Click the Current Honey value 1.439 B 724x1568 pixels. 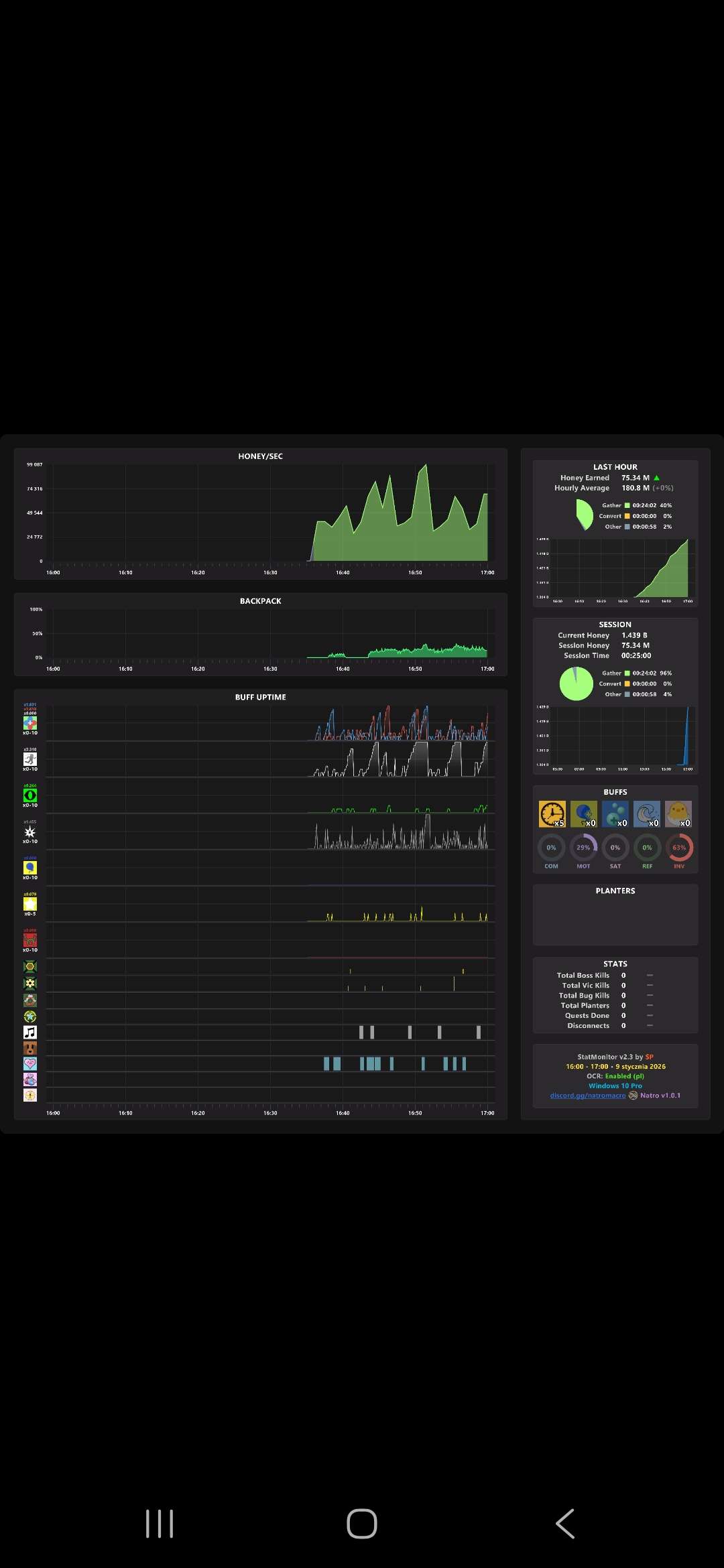634,635
